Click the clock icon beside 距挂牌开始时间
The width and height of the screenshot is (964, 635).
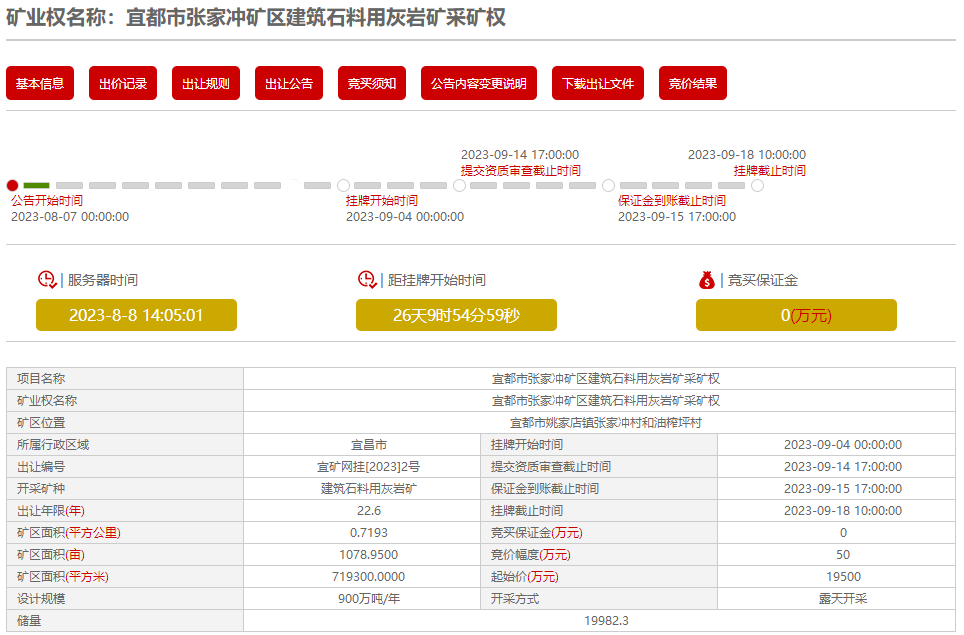click(367, 280)
